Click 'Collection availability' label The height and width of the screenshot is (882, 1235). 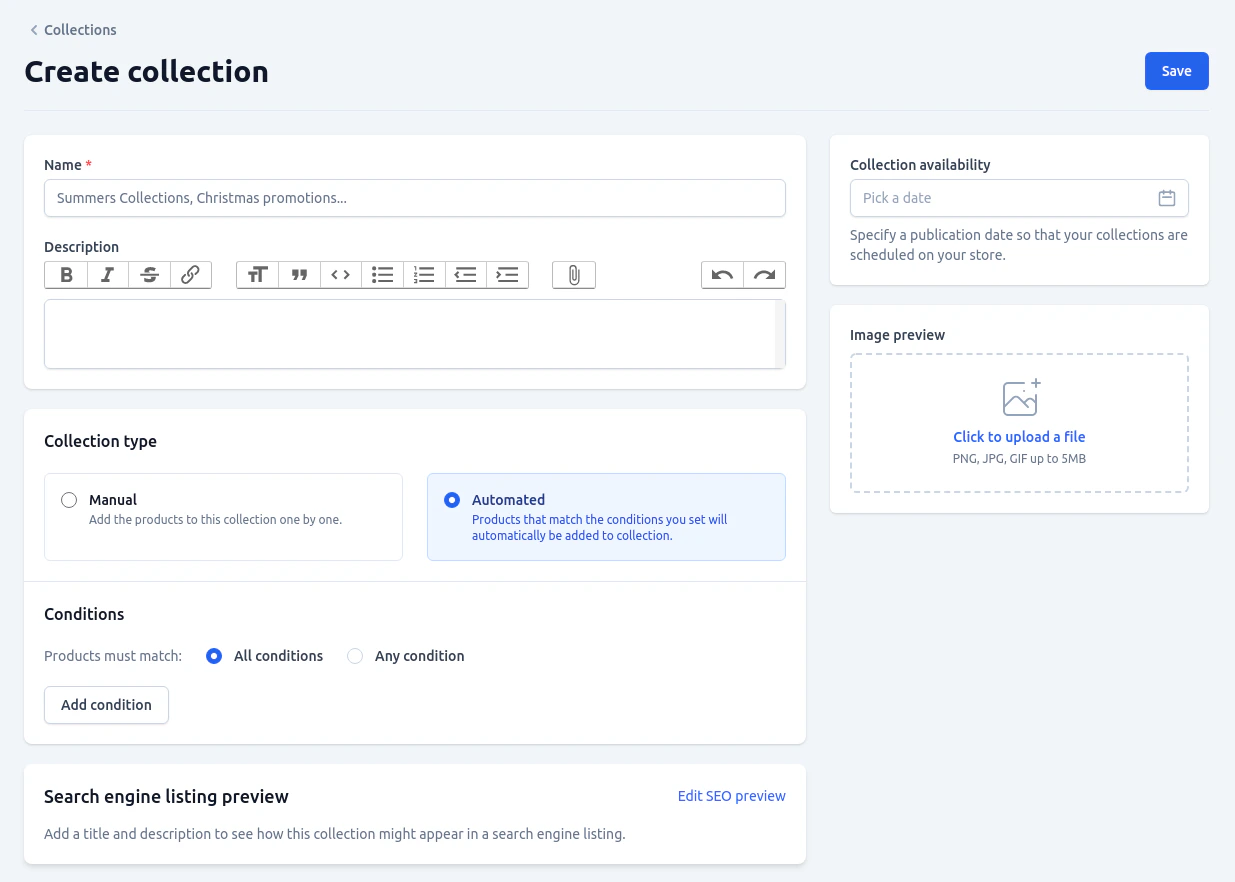[x=920, y=165]
